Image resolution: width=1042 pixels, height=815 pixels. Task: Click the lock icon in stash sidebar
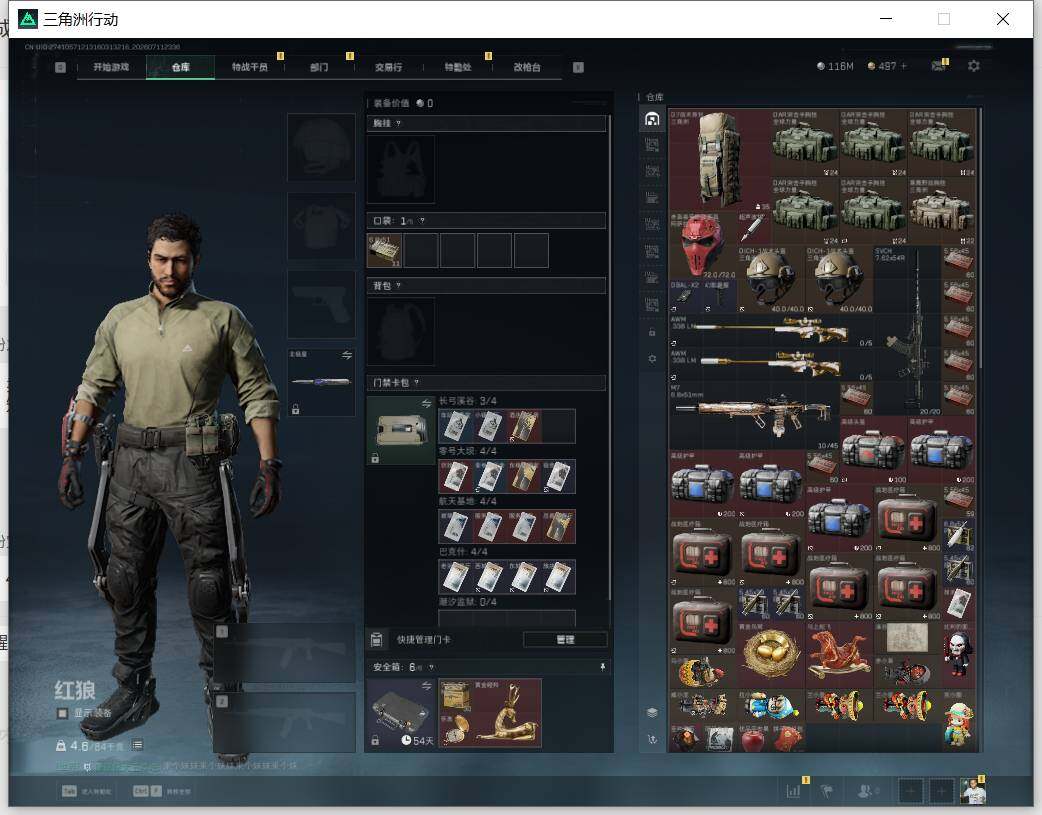652,332
